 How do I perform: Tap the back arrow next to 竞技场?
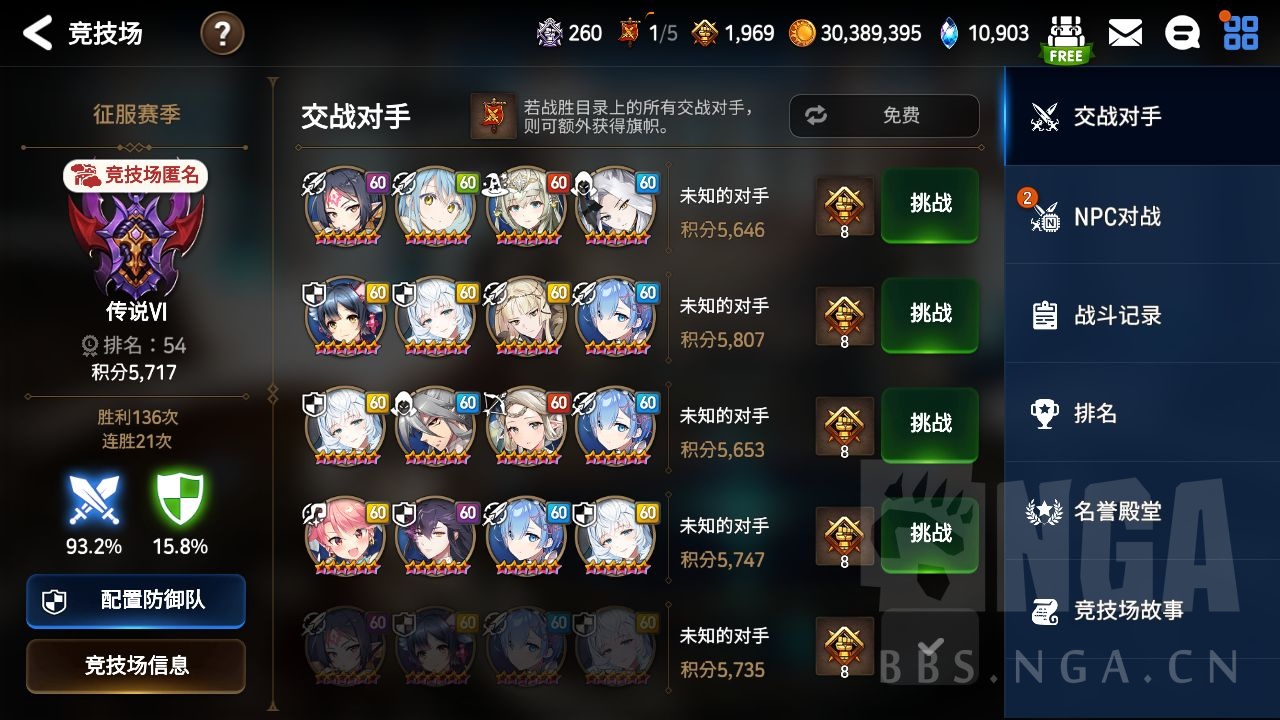click(x=37, y=33)
